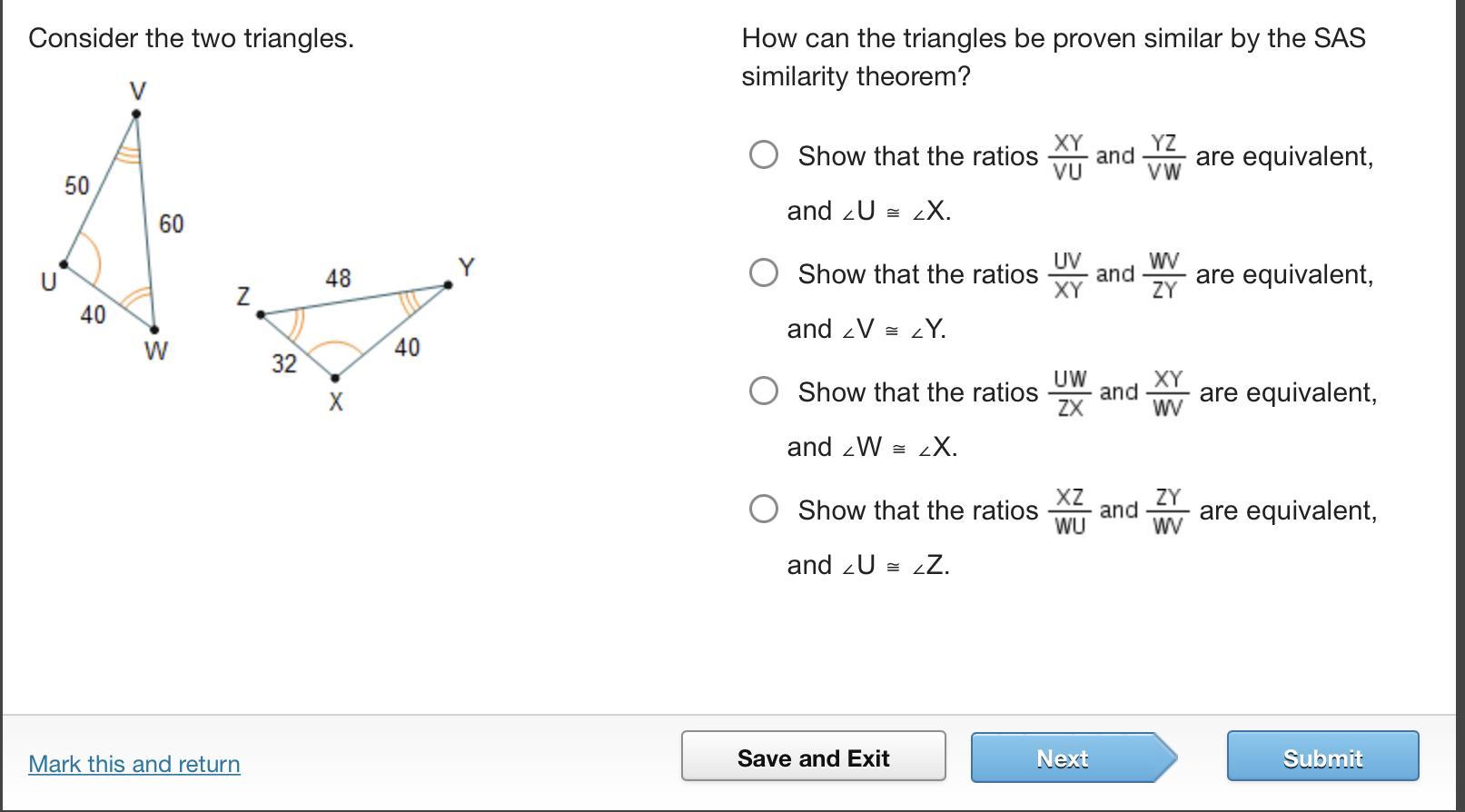Click the vertex Z dot of triangle XYZ
Image resolution: width=1465 pixels, height=812 pixels.
tap(261, 314)
